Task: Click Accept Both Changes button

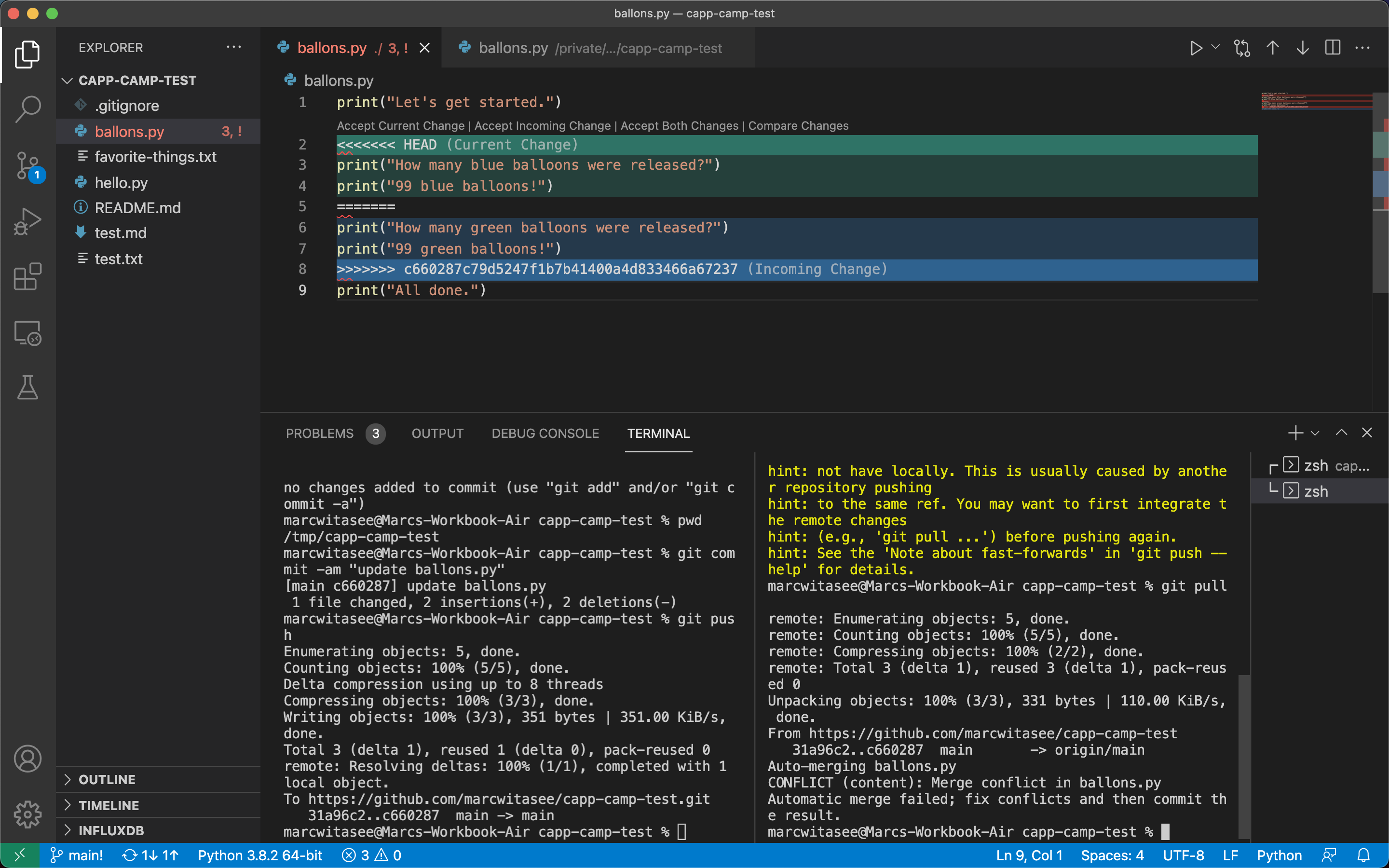Action: (680, 125)
